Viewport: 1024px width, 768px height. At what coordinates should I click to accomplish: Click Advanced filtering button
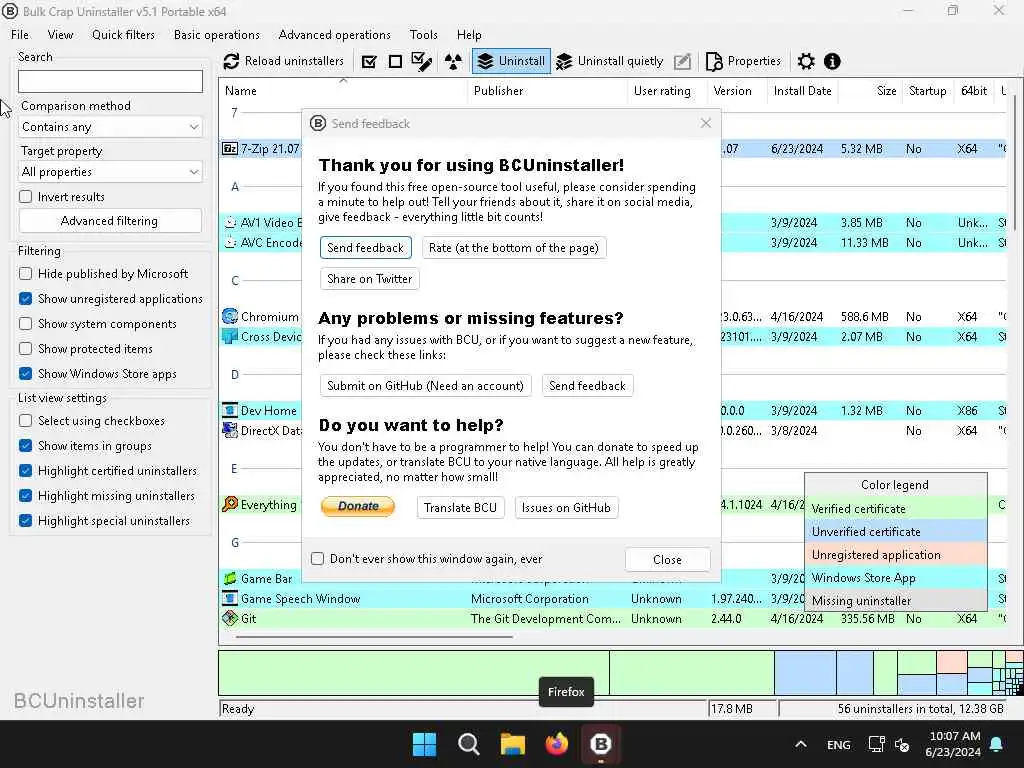[110, 221]
